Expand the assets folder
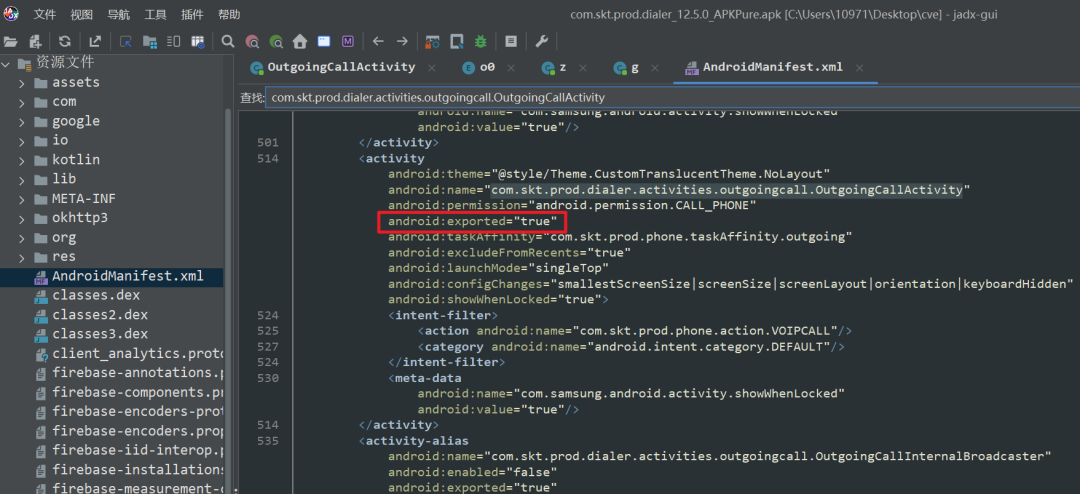 point(22,83)
